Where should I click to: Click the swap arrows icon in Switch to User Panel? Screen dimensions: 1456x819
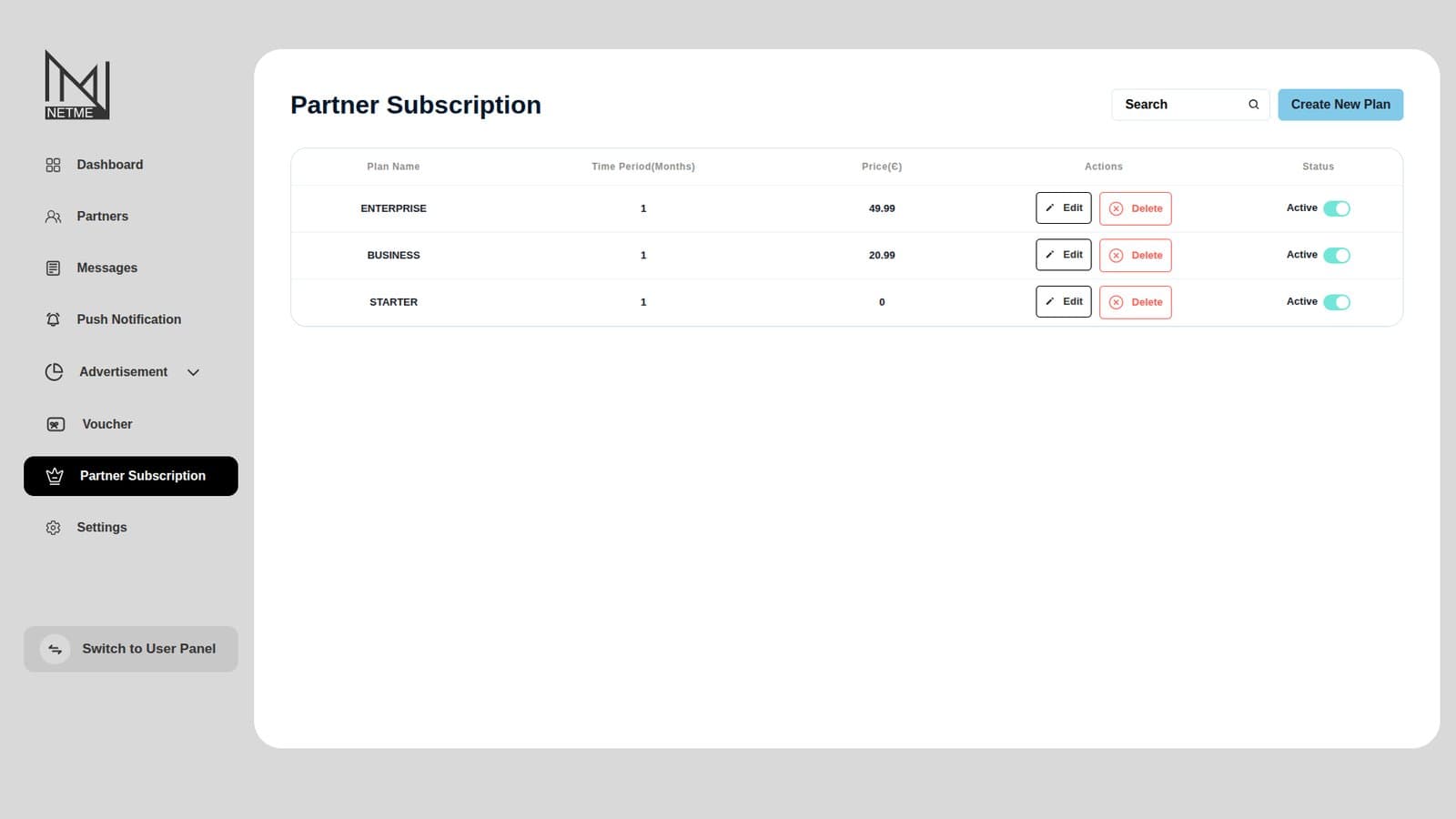(56, 649)
